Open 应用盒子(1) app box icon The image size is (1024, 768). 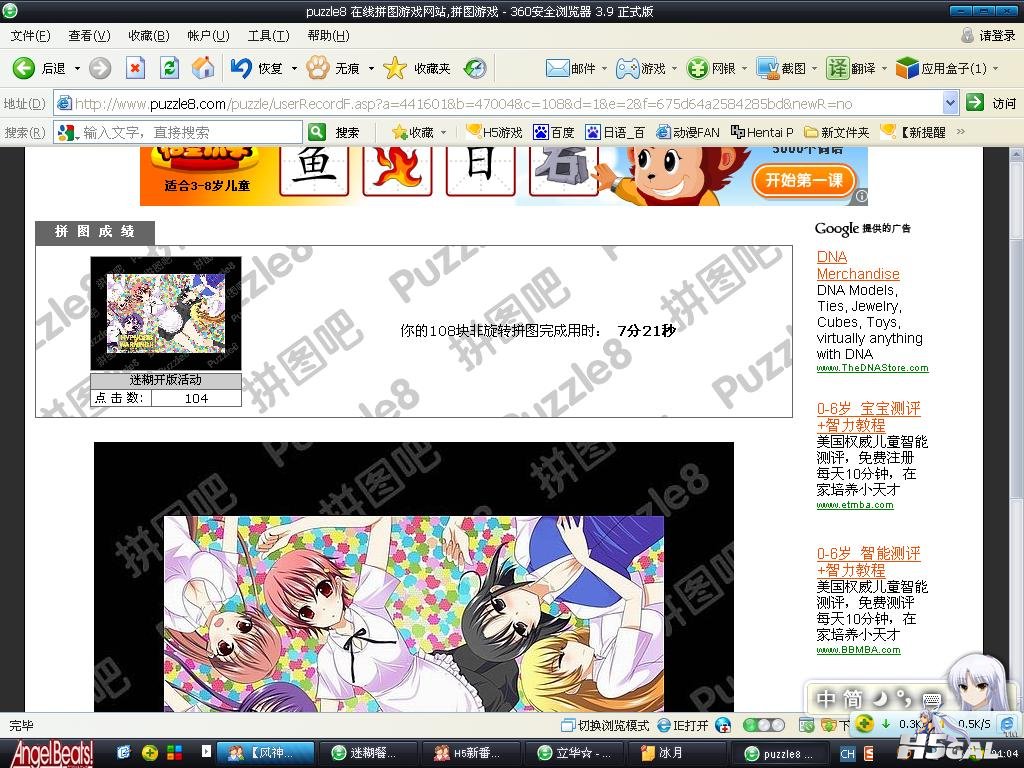click(907, 68)
